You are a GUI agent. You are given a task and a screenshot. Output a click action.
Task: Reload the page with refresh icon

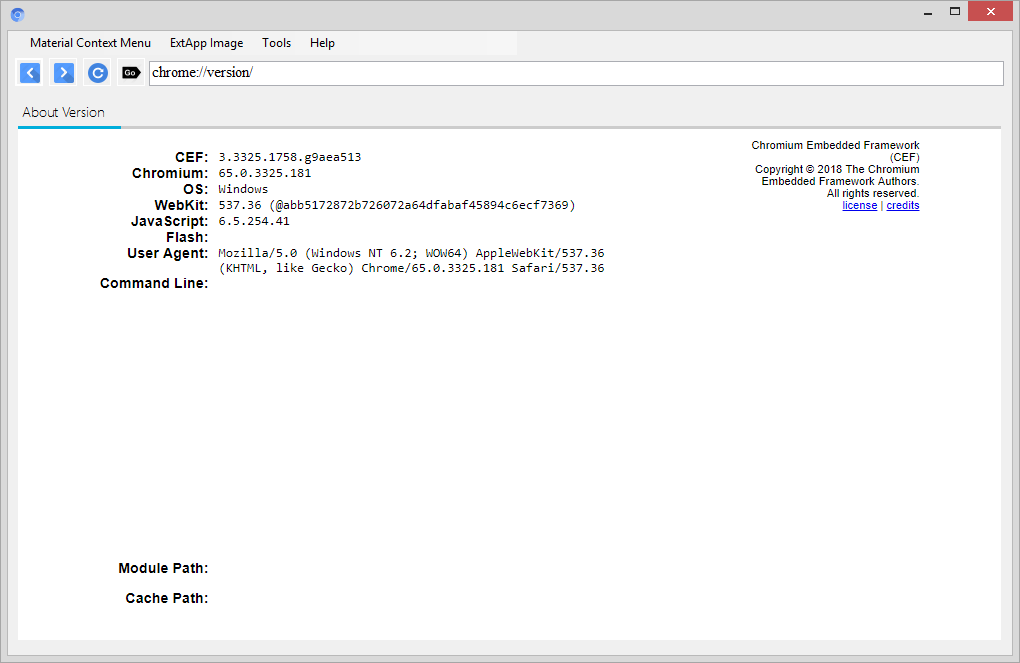point(98,73)
